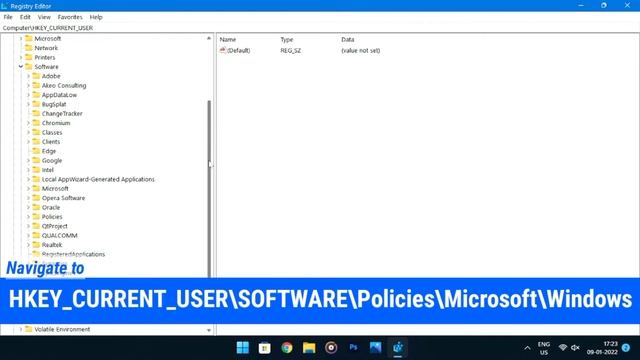Open the Edit menu
The image size is (640, 360).
[x=25, y=17]
